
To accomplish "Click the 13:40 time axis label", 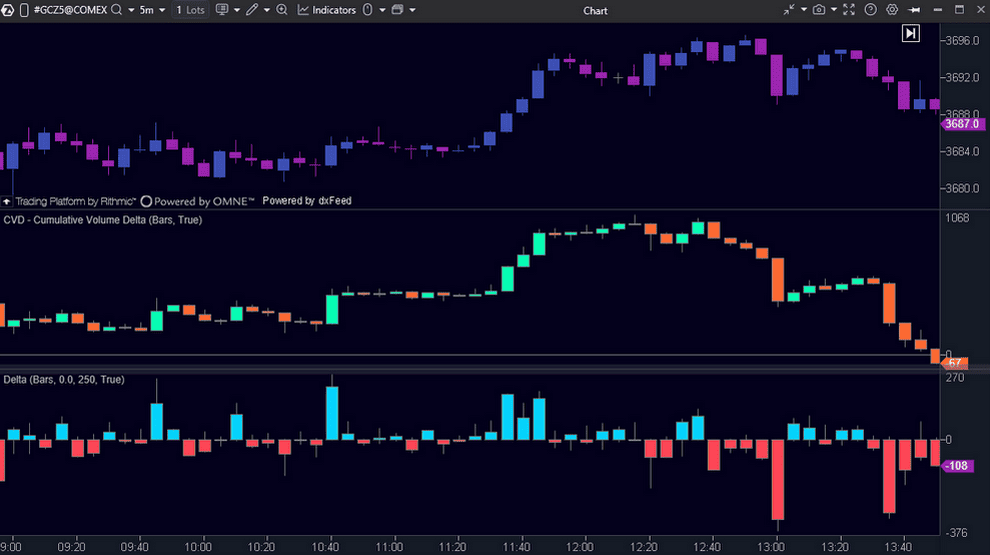I will (x=898, y=547).
